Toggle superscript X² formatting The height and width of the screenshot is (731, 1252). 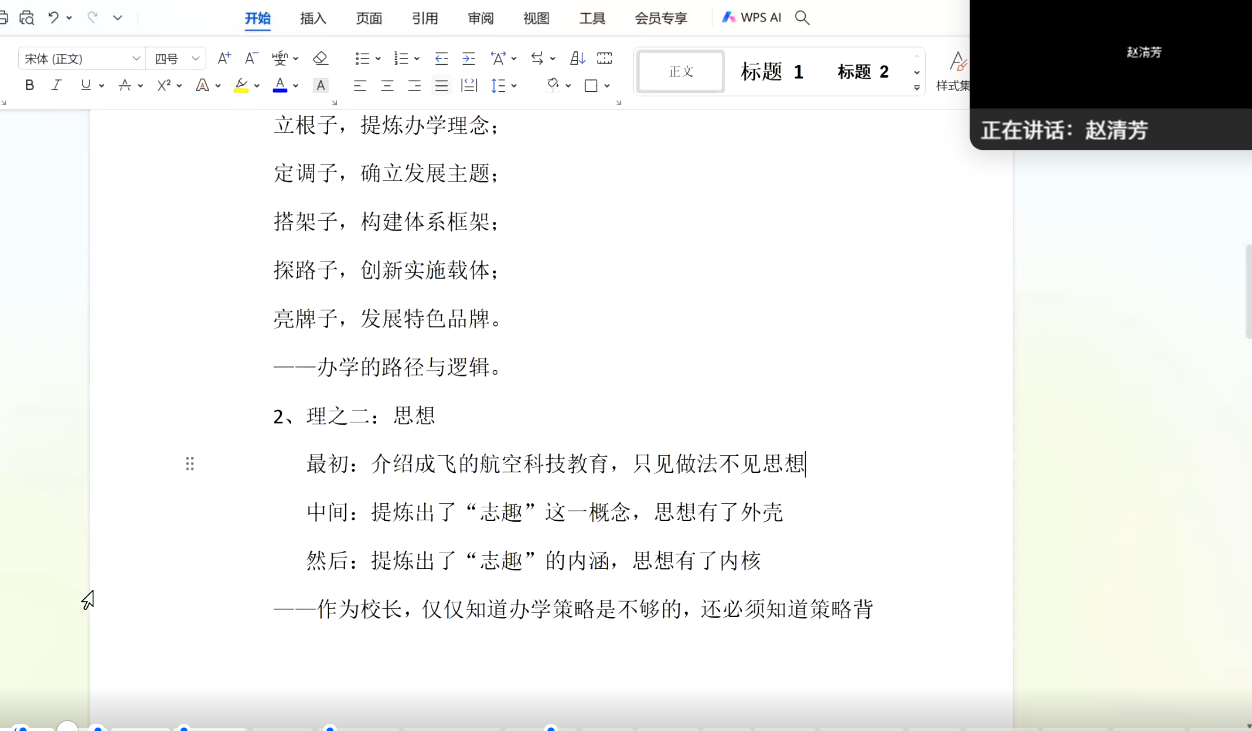pyautogui.click(x=164, y=86)
